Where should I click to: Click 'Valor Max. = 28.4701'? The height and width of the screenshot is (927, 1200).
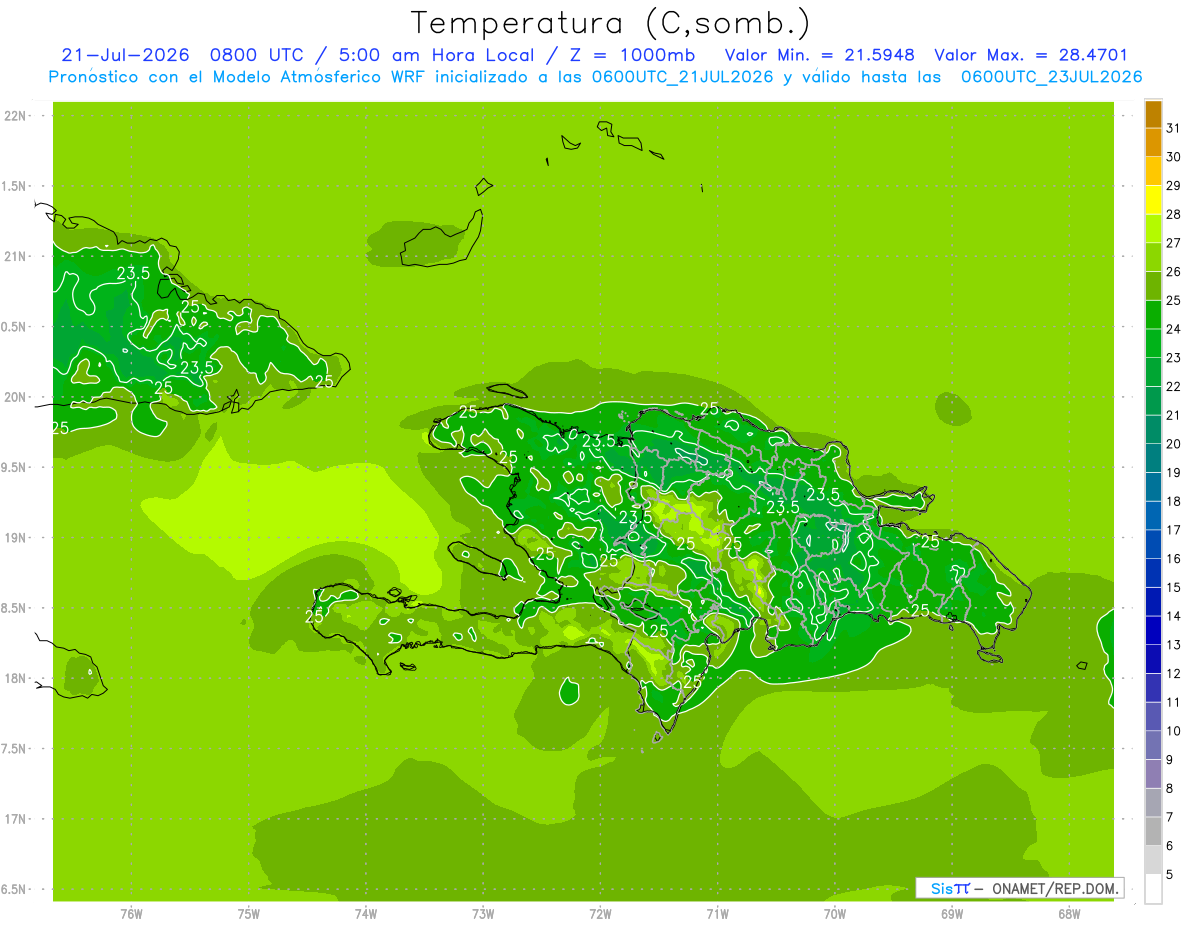[x=1031, y=55]
